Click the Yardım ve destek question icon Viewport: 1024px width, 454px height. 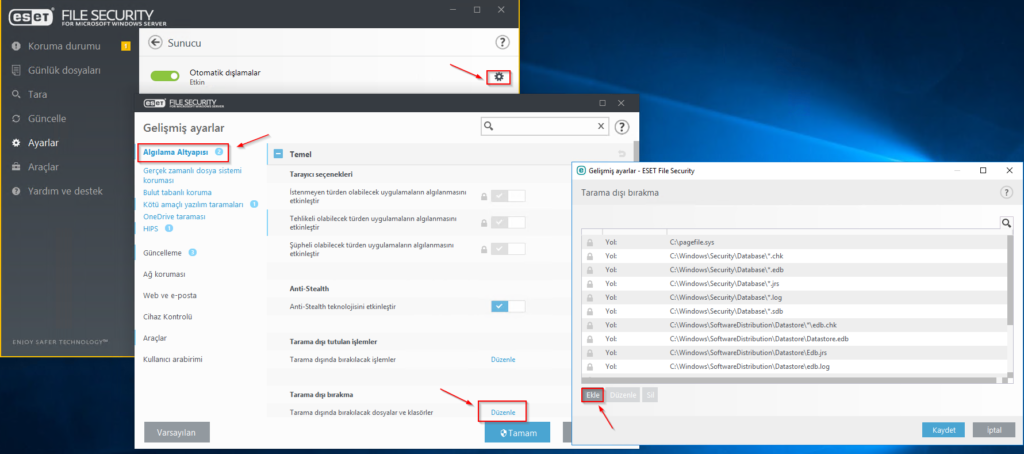coord(16,191)
